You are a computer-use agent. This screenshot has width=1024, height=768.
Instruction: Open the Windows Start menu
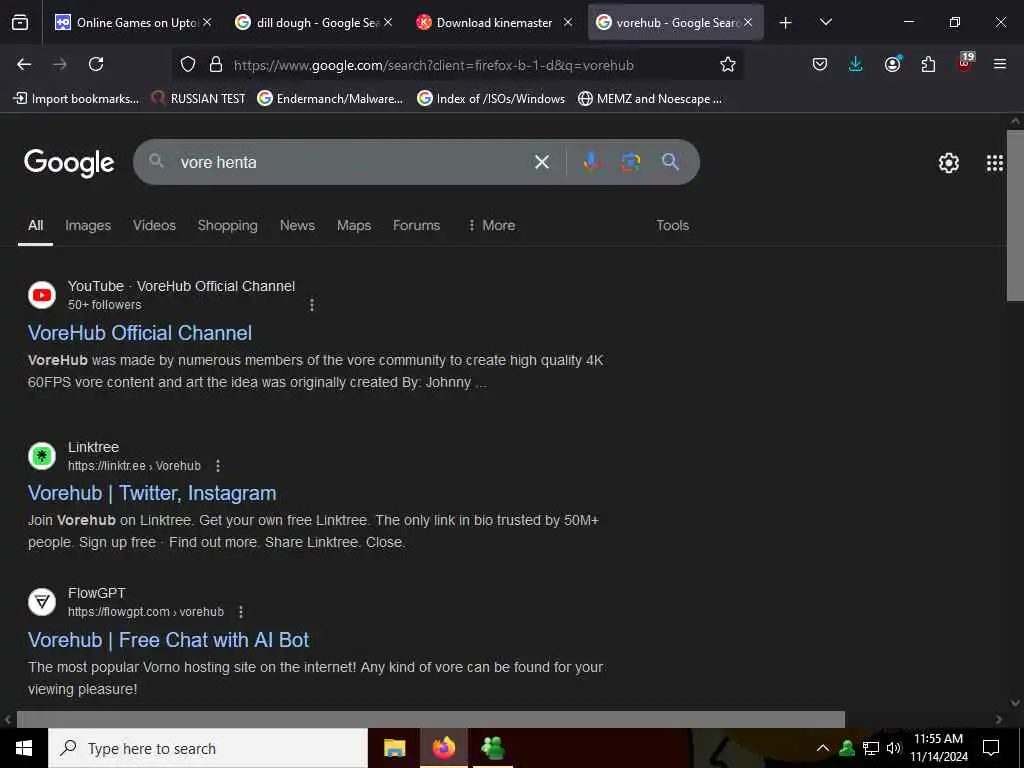pyautogui.click(x=24, y=748)
